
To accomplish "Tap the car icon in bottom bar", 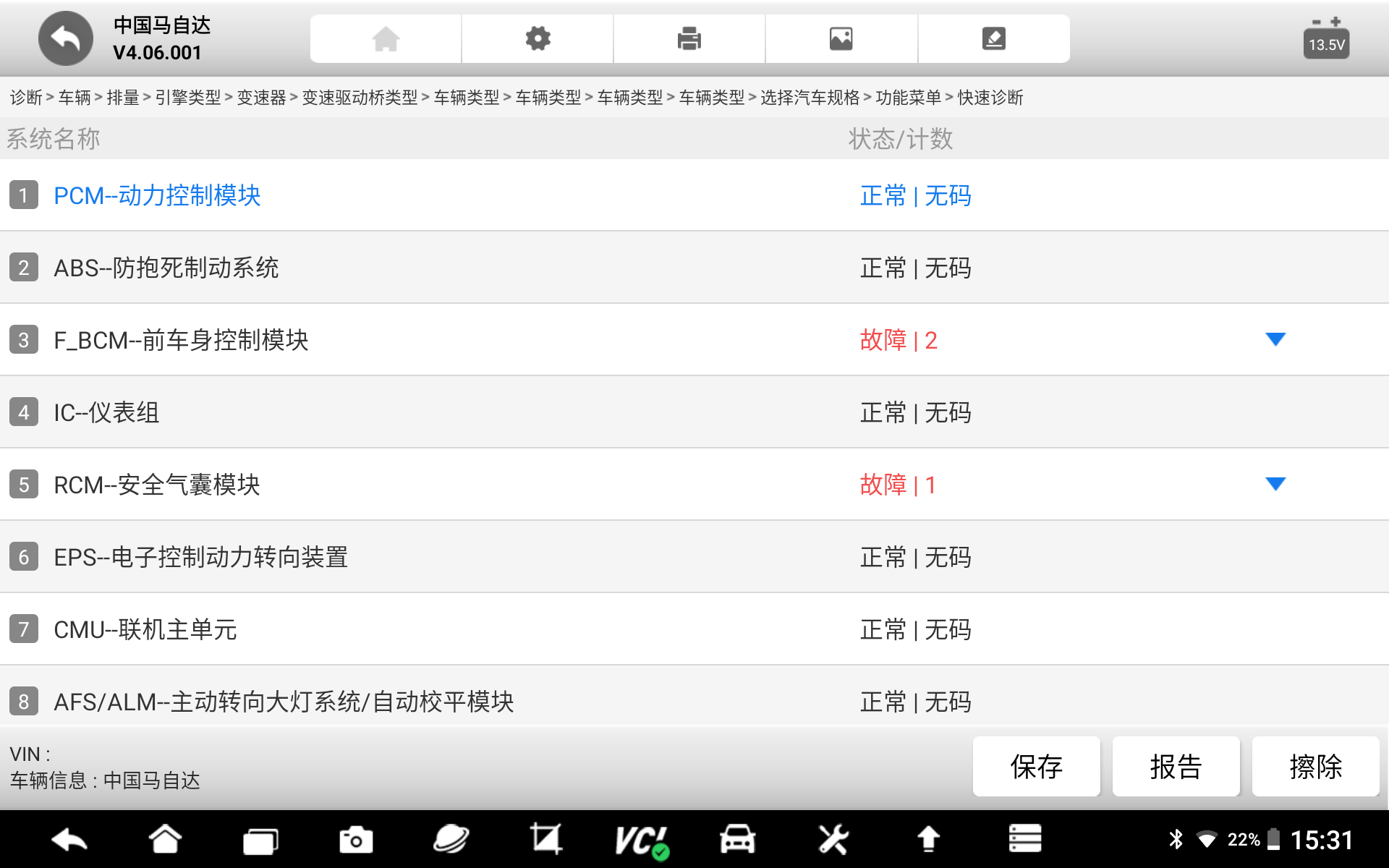I will click(737, 840).
